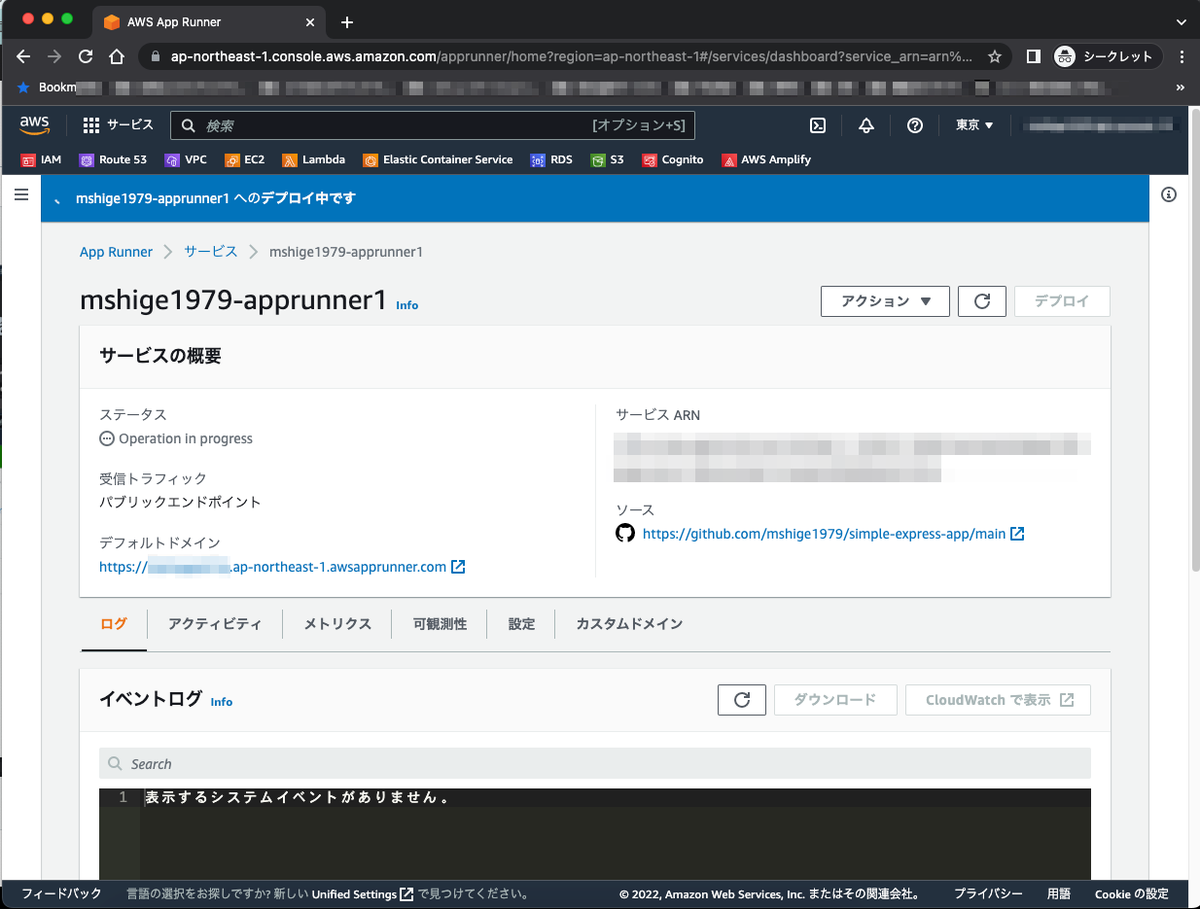
Task: Open the GitHub simple-express-app source link
Action: (833, 534)
